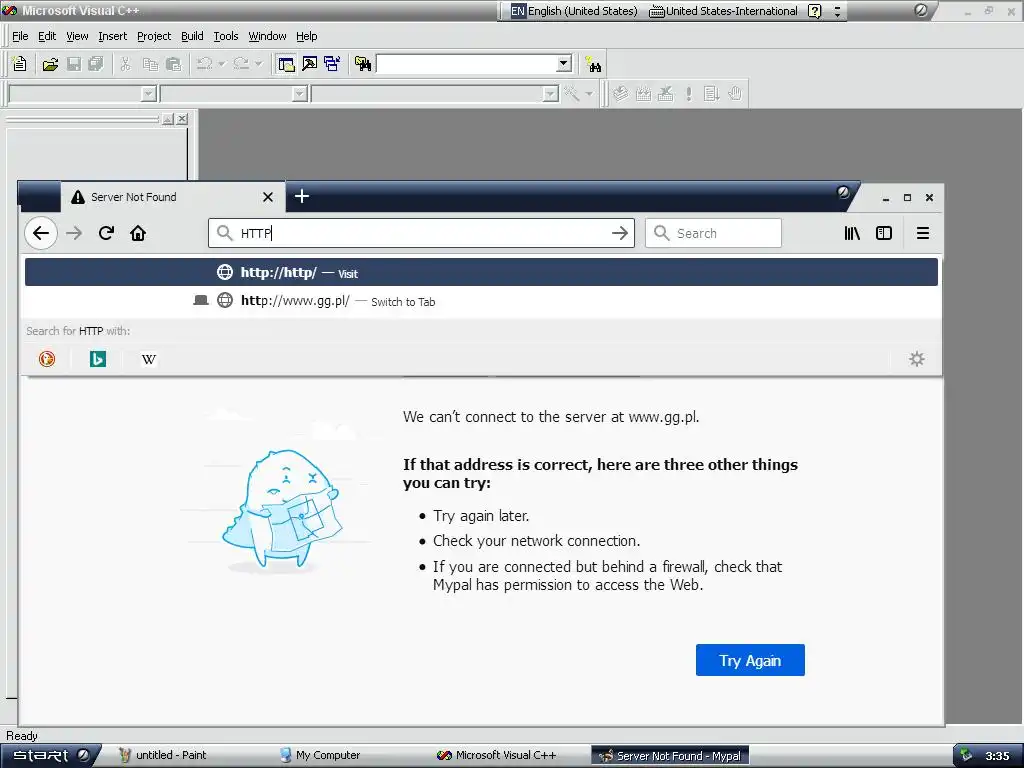Image resolution: width=1024 pixels, height=768 pixels.
Task: Close the Server Not Found tab
Action: click(268, 197)
